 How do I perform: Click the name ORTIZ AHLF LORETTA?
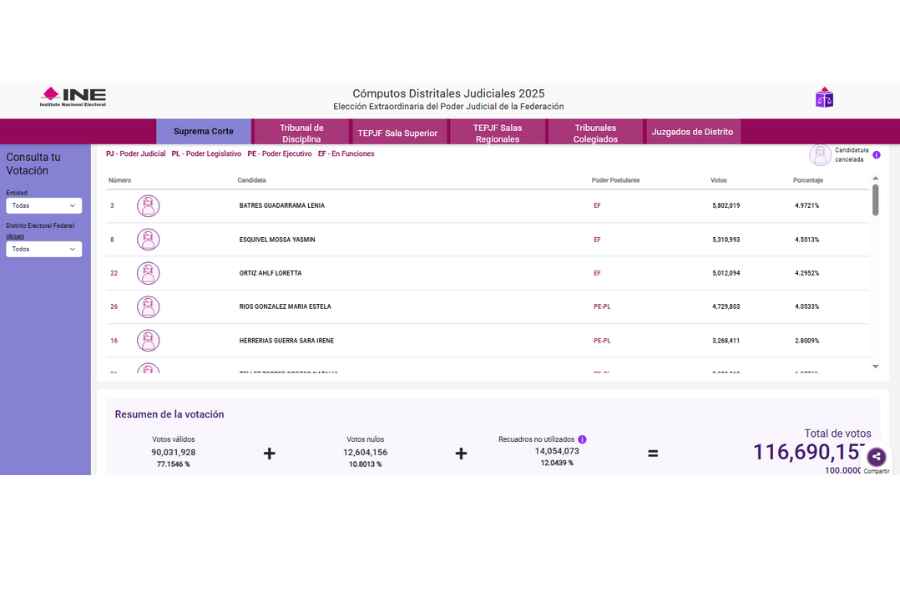tap(270, 273)
